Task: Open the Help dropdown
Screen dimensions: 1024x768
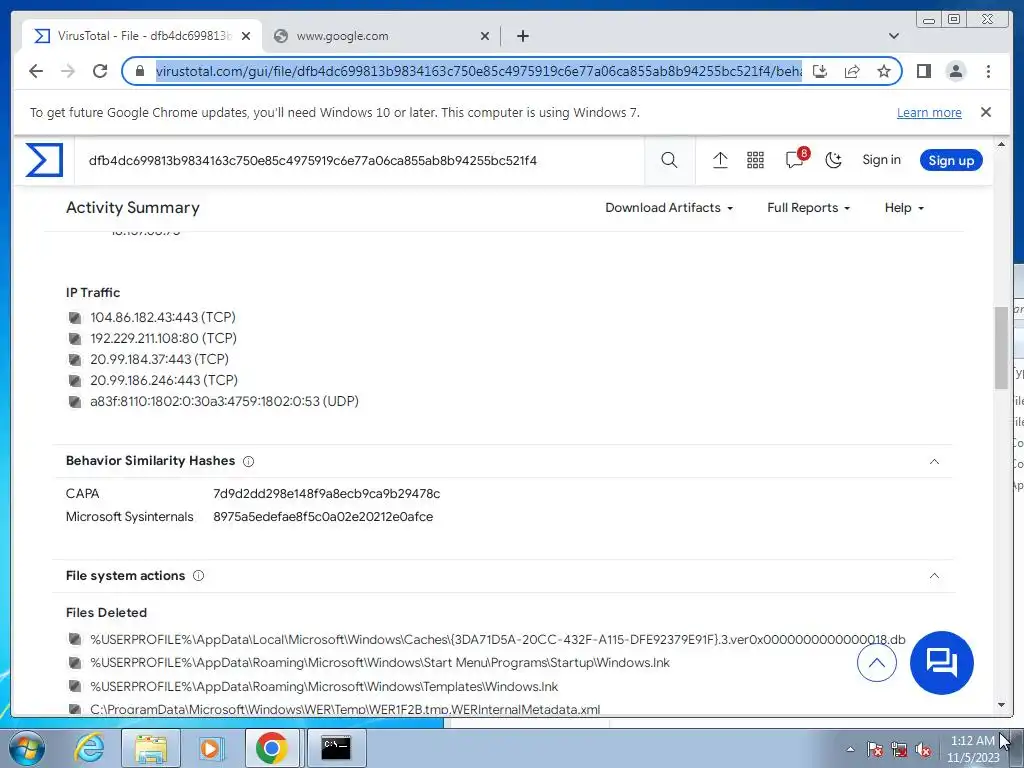Action: tap(904, 208)
